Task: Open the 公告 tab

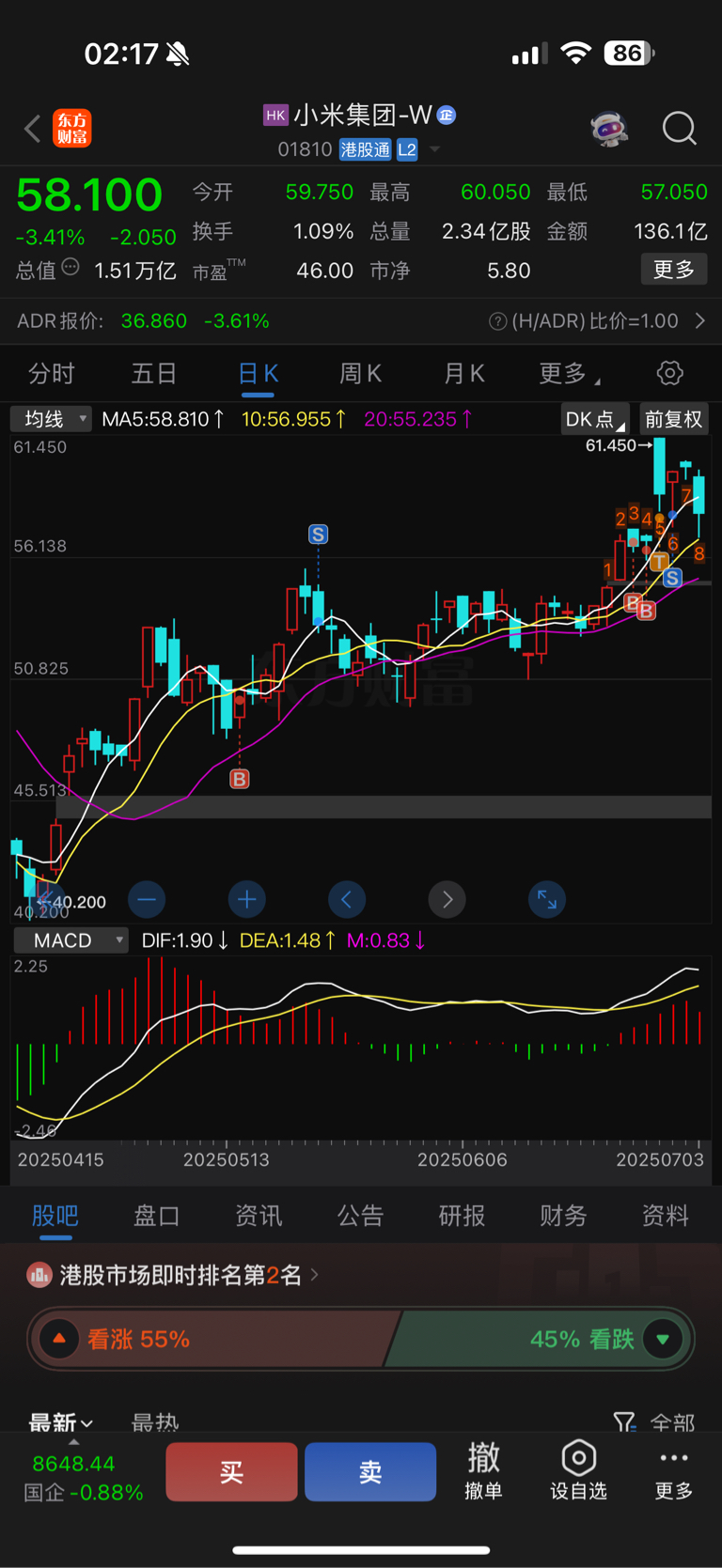Action: click(x=360, y=1216)
